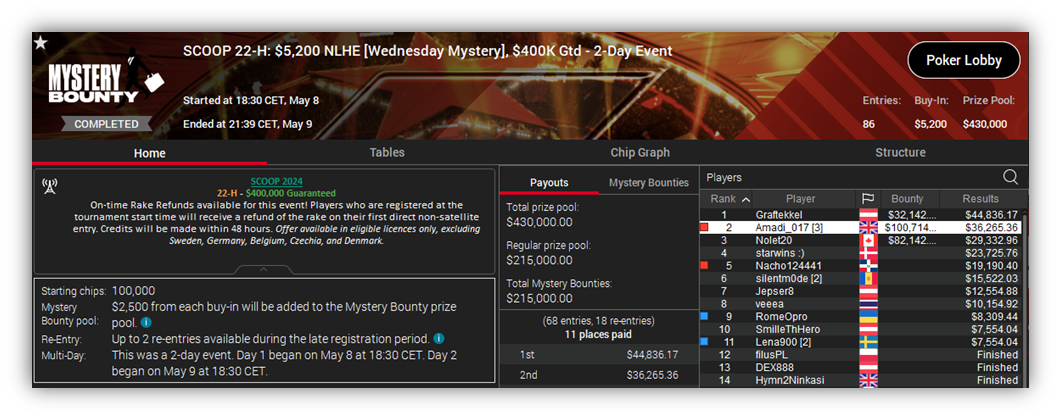This screenshot has height=420, width=1061.
Task: Click Nolet20's Canadian flag
Action: 867,240
